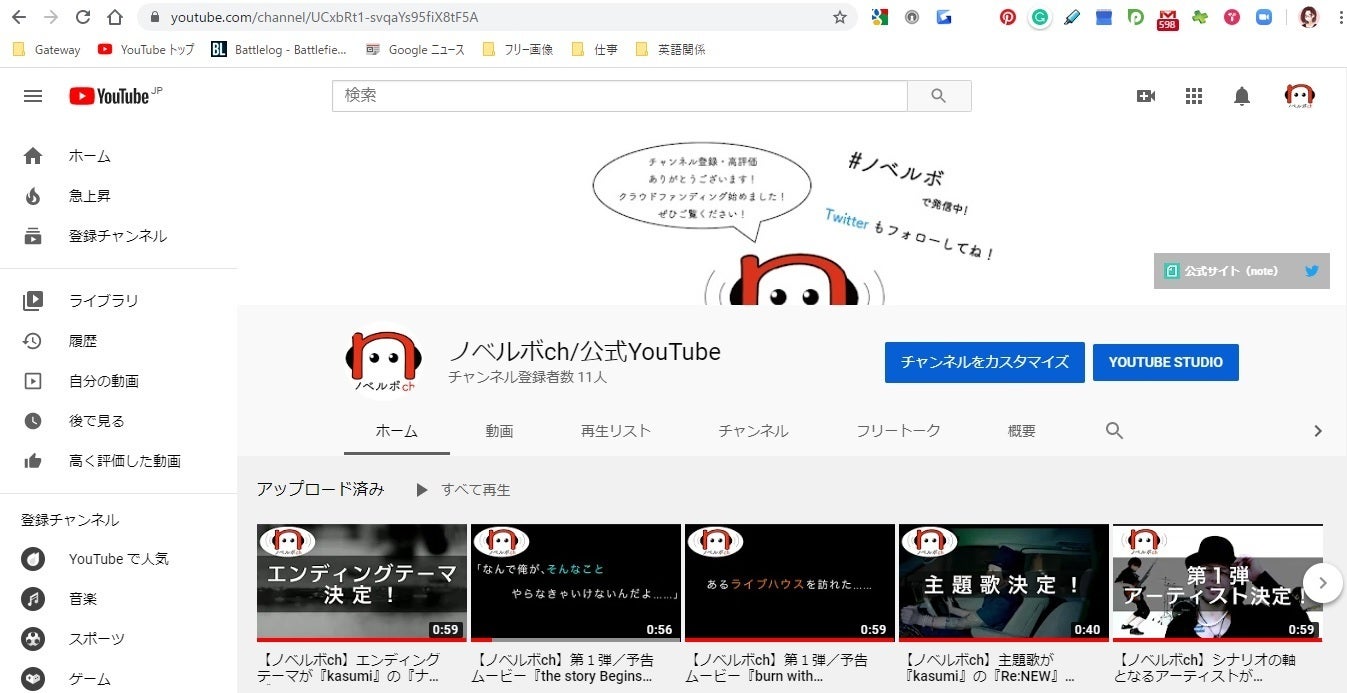Open the notifications bell
The image size is (1347, 693).
(1241, 96)
